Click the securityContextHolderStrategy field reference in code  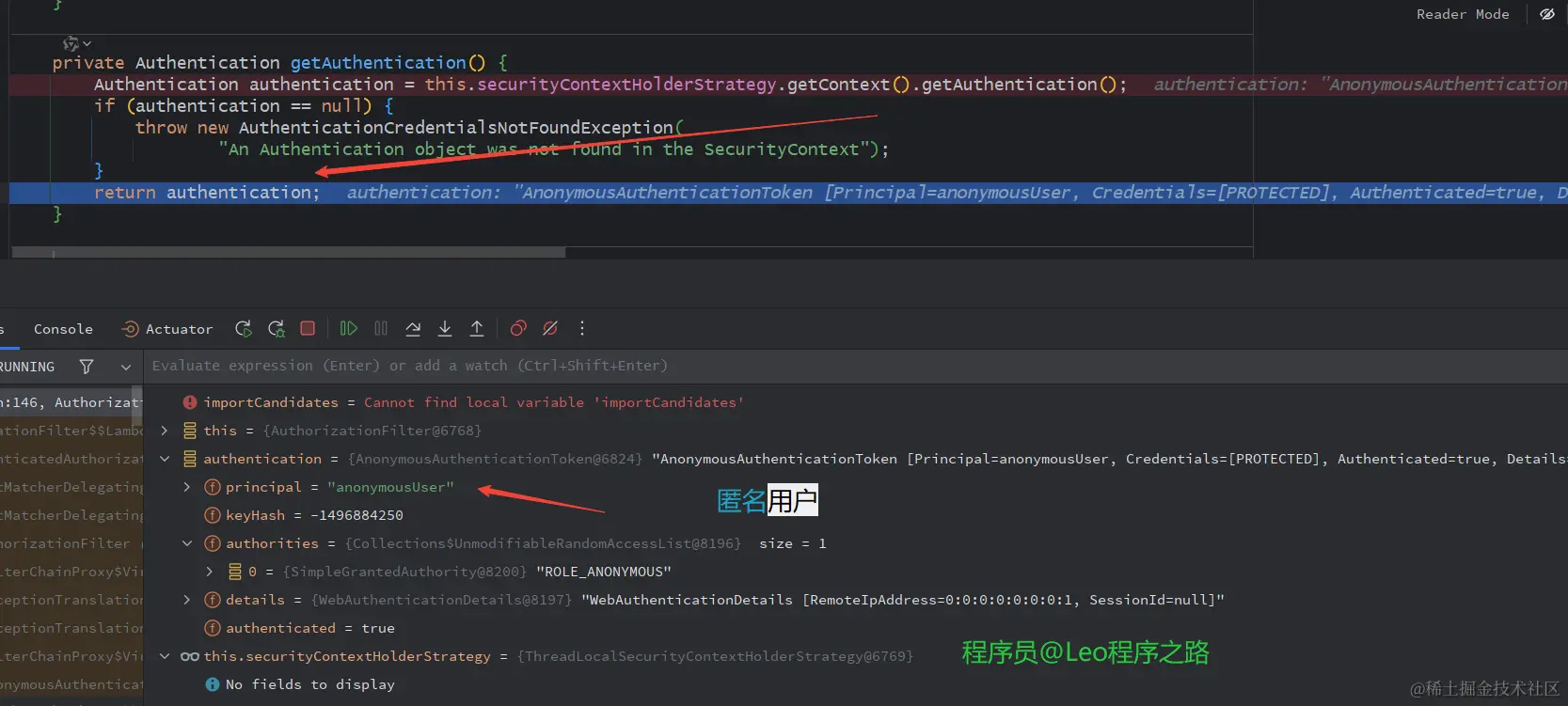[x=626, y=85]
